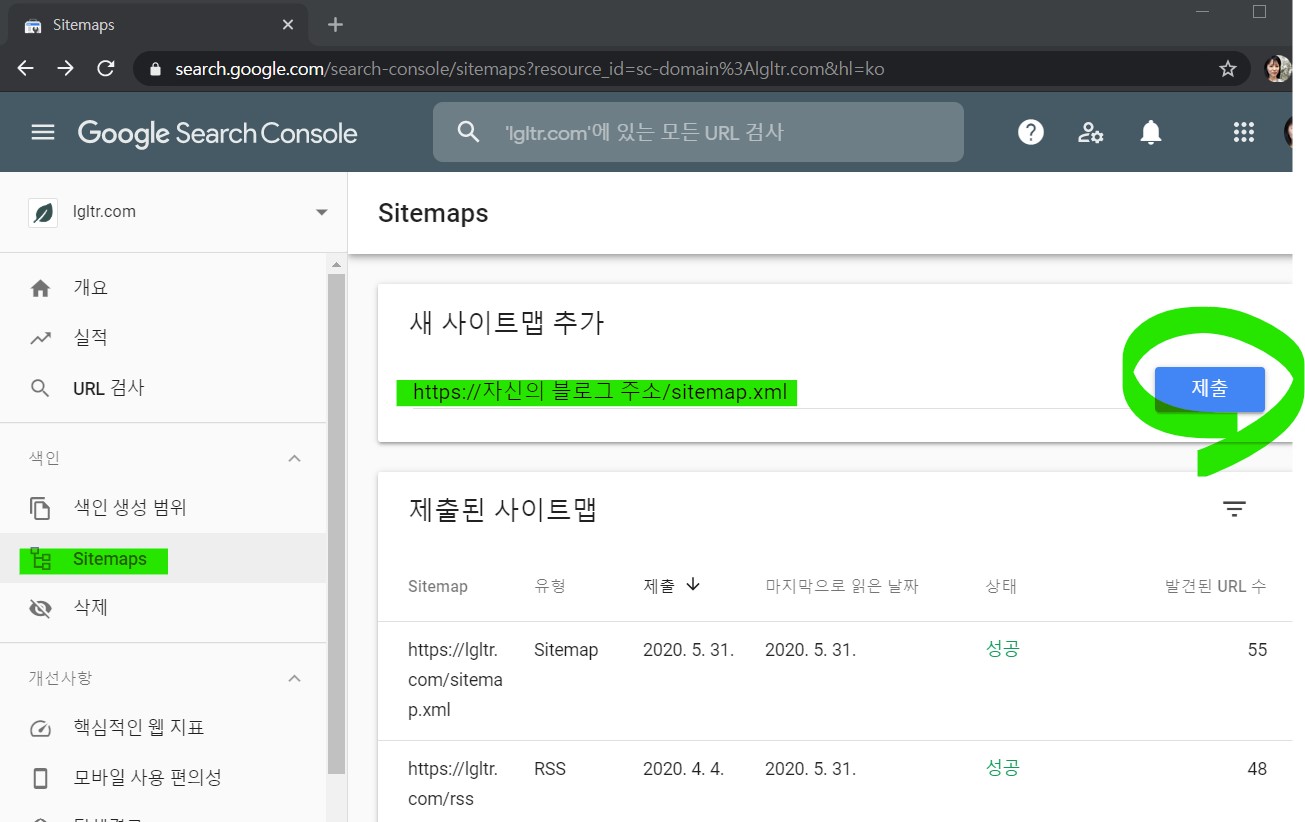This screenshot has width=1305, height=822.
Task: Open the Google apps grid
Action: click(1243, 132)
